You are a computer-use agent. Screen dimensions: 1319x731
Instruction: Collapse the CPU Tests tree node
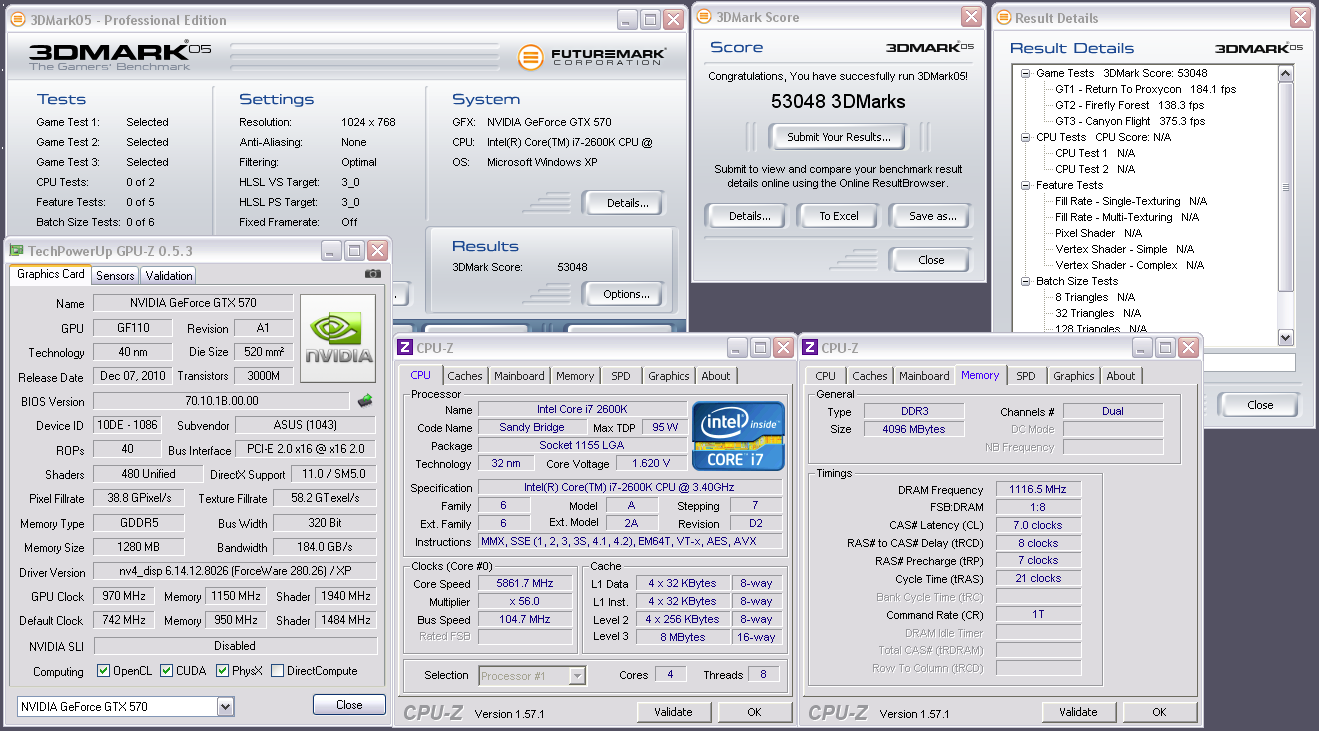pos(1026,137)
